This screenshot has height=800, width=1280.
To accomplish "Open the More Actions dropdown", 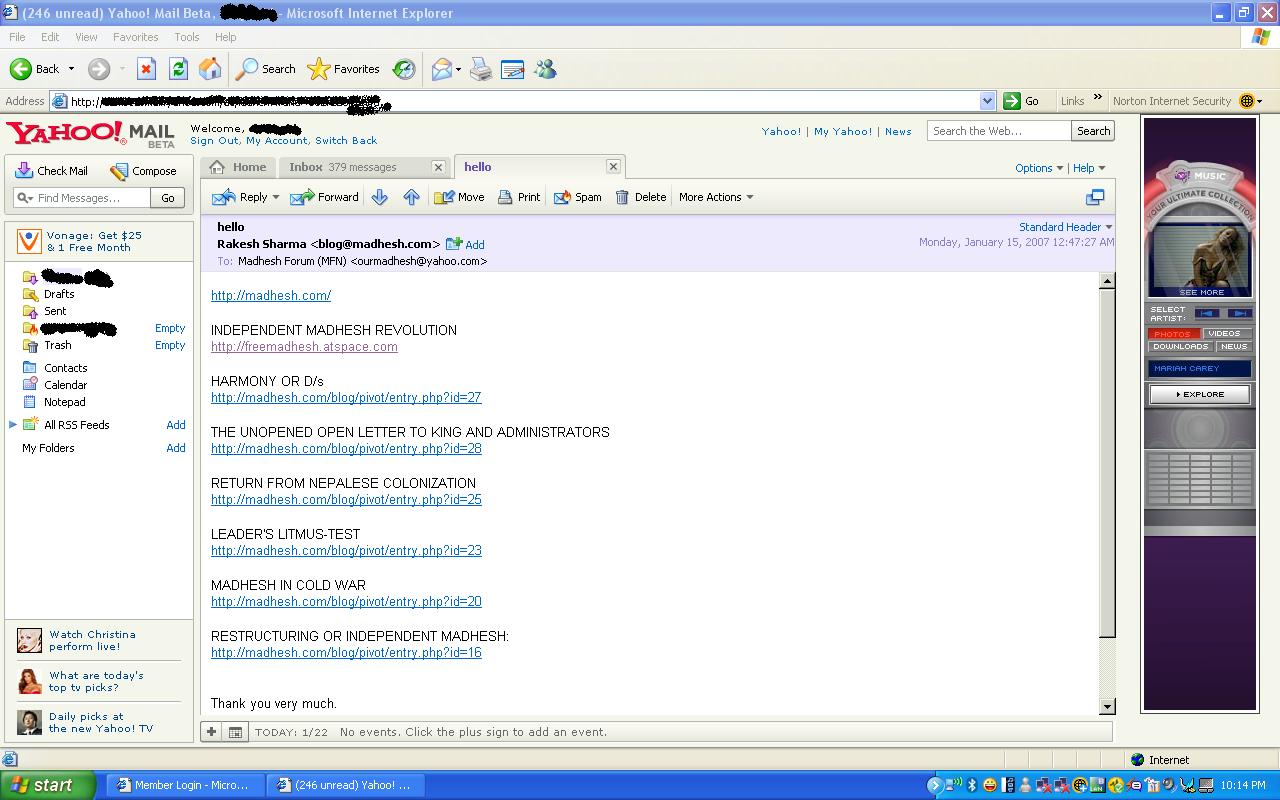I will point(716,197).
